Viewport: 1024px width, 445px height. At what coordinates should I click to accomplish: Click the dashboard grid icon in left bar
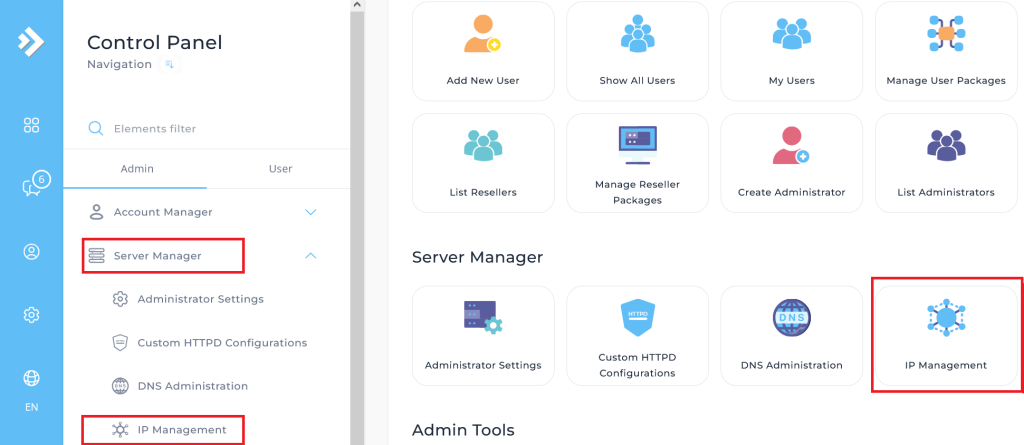point(31,125)
